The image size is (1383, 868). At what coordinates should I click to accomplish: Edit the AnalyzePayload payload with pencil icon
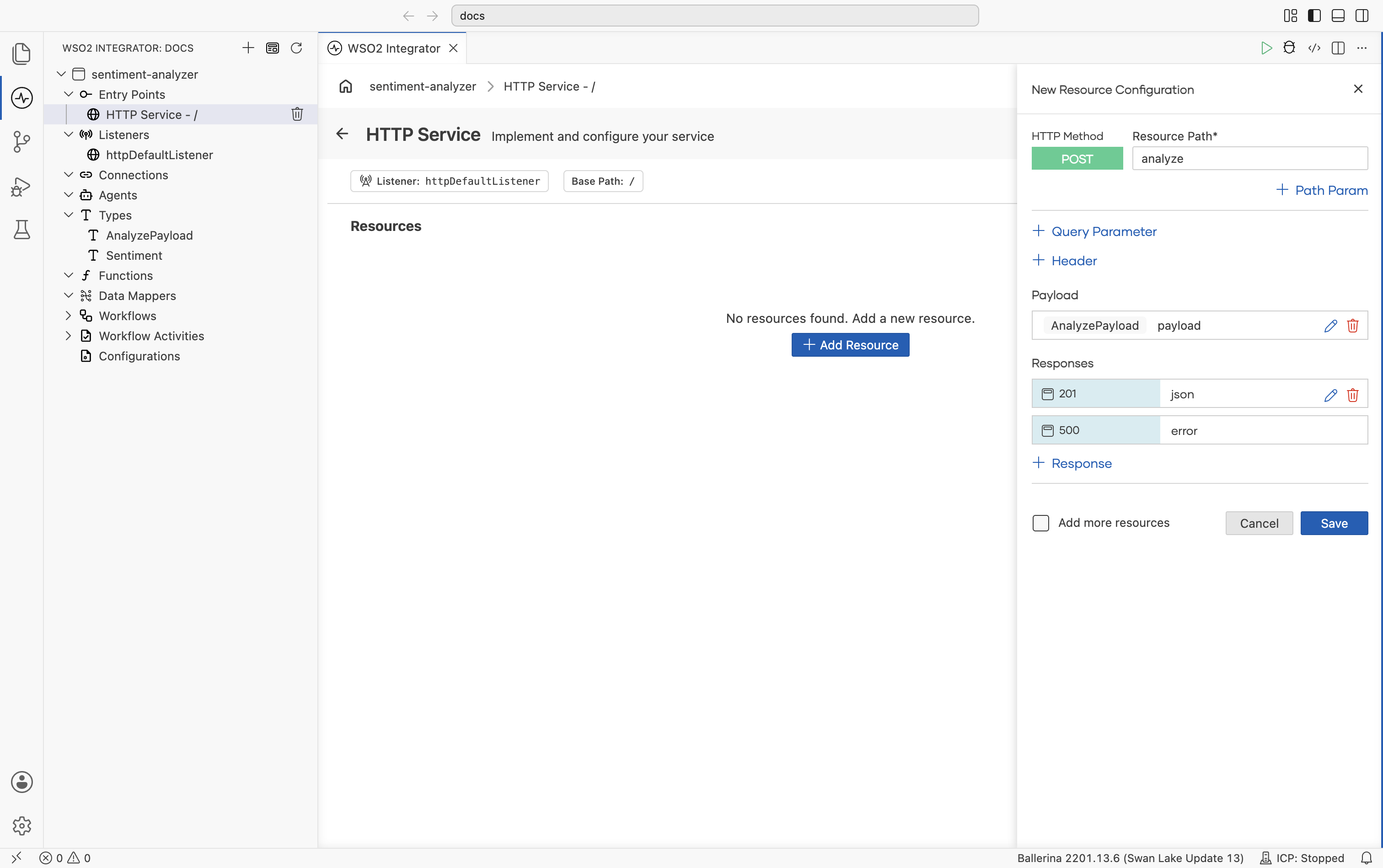click(x=1331, y=326)
